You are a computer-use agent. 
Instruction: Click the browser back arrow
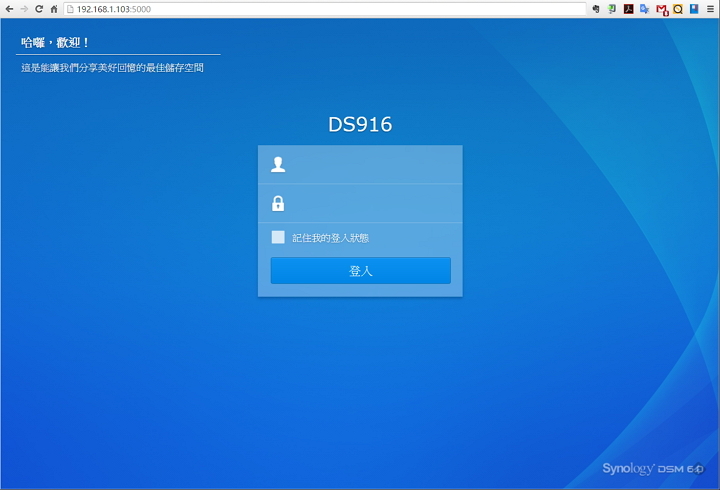9,8
